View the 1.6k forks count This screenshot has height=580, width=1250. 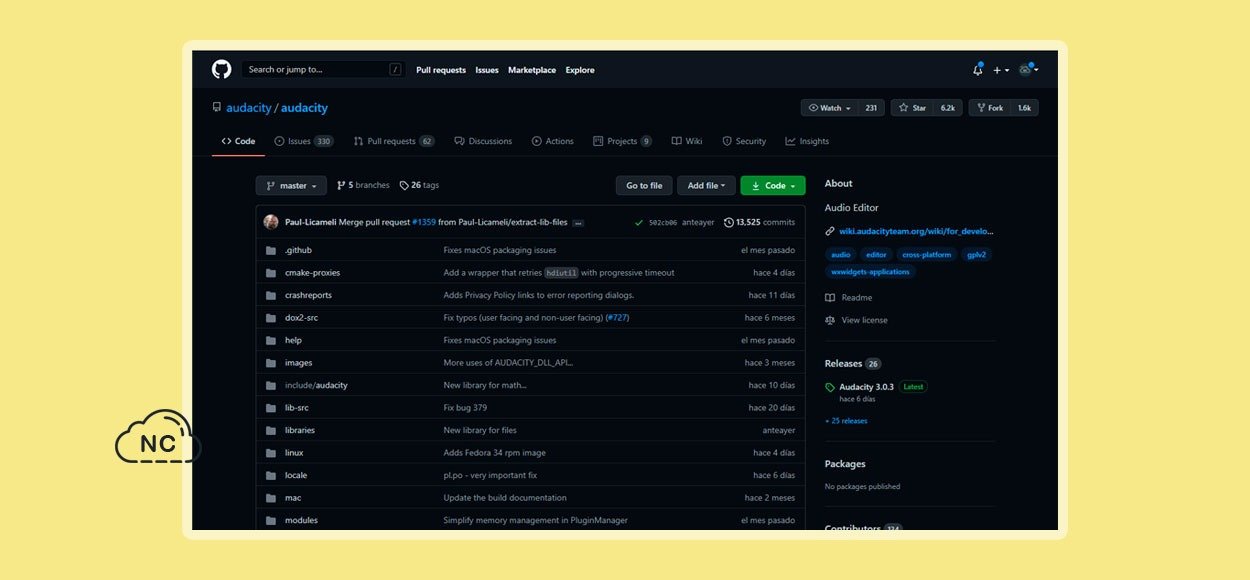coord(1024,108)
